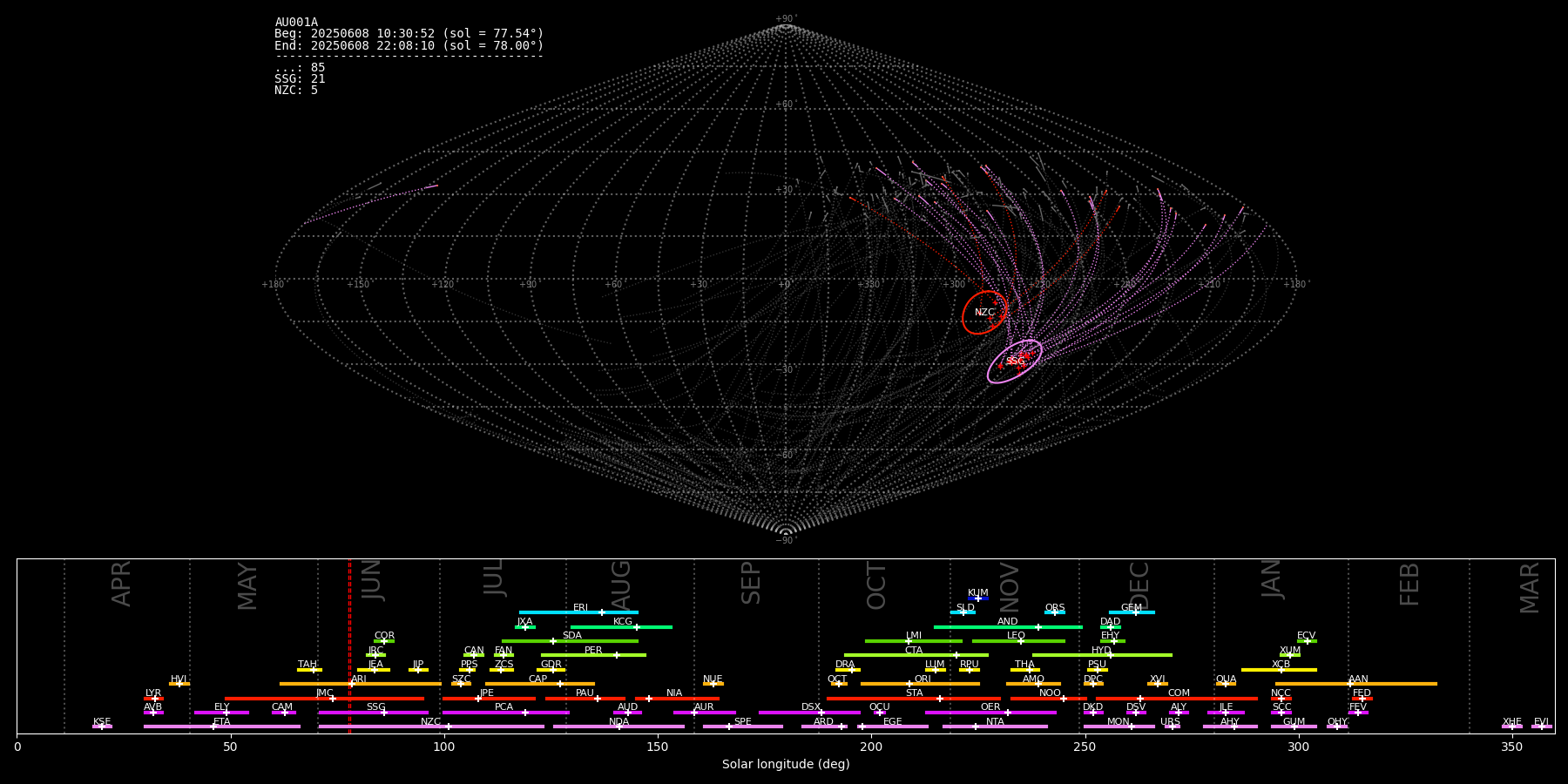
Task: Click the Beg: 20250608 10:30:52 line
Action: [x=409, y=34]
